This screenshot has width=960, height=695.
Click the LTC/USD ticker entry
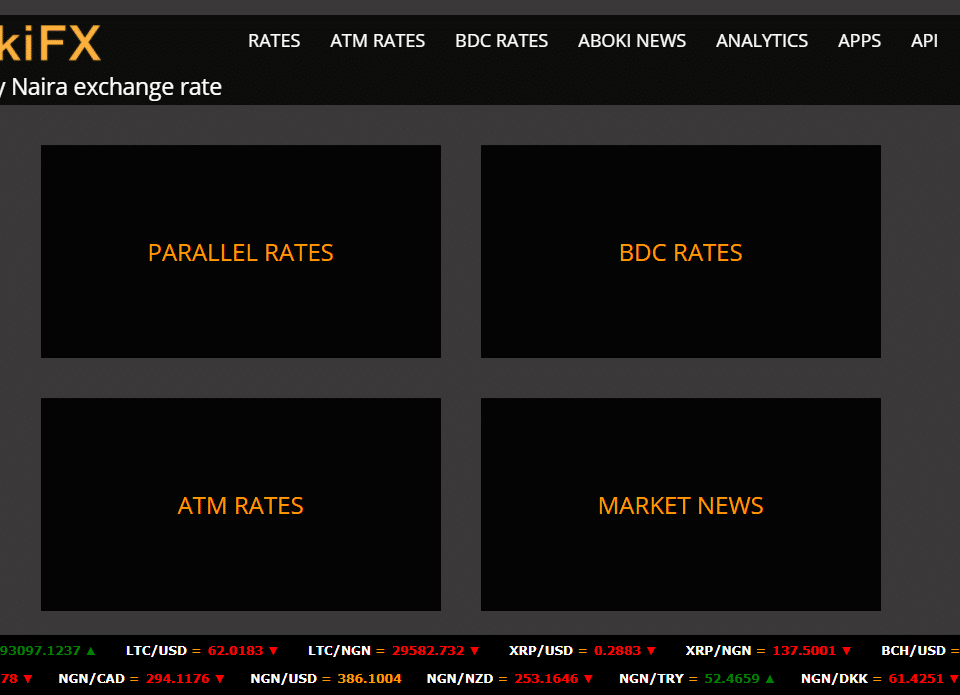(201, 651)
